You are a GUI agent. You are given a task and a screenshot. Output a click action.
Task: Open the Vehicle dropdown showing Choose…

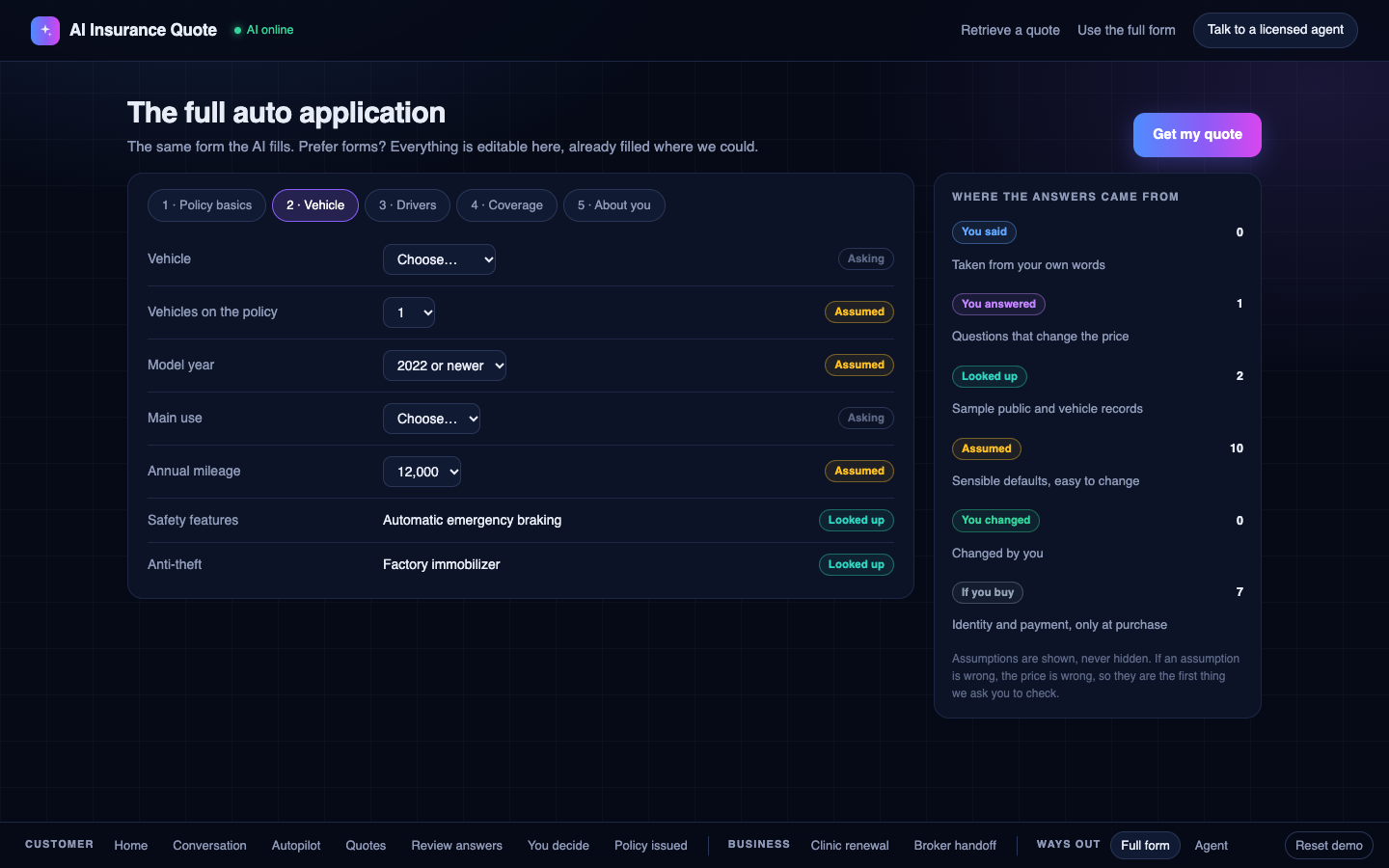(439, 259)
